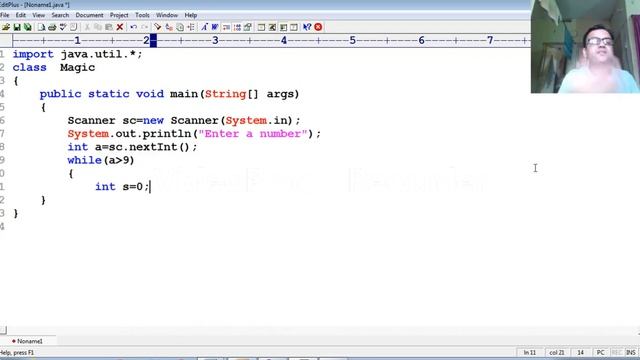This screenshot has width=640, height=360.
Task: Click the word 'main' on line 4
Action: pos(184,94)
